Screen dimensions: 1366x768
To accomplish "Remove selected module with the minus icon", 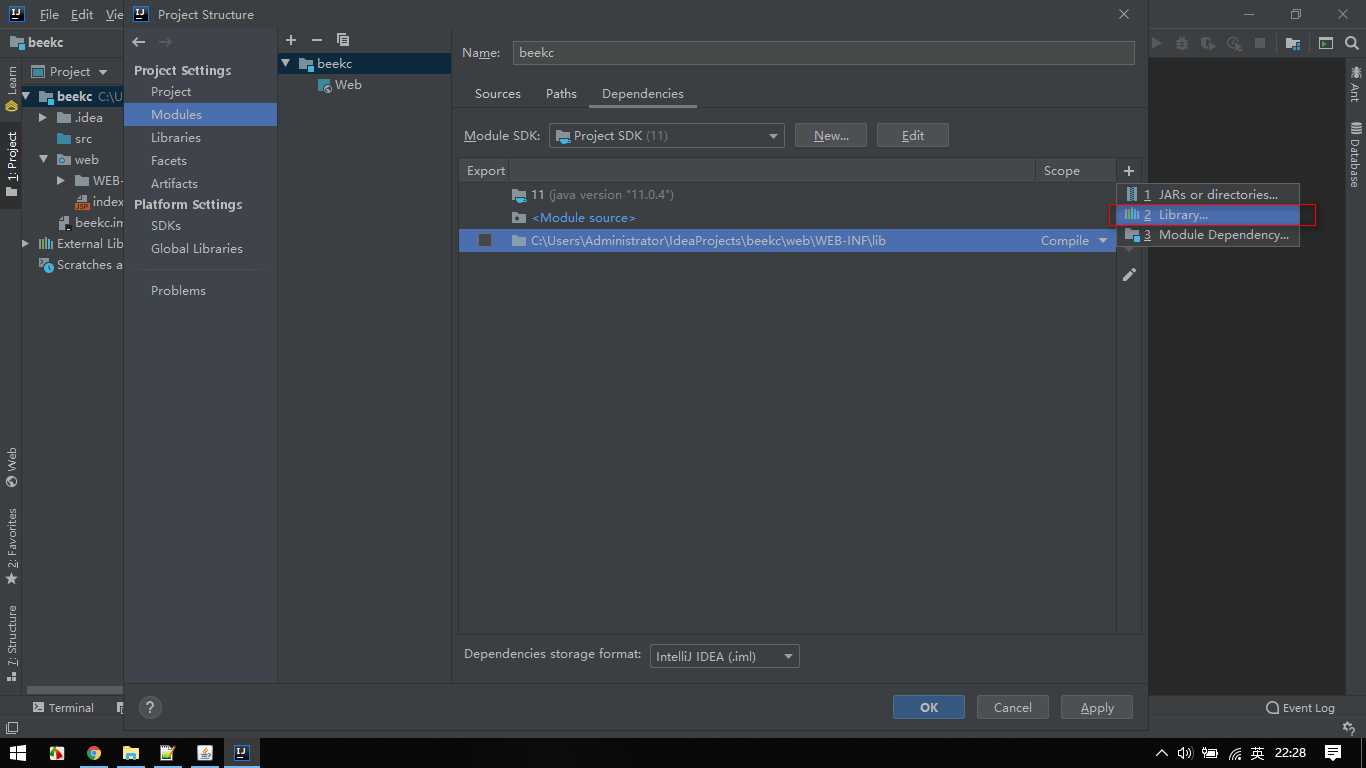I will point(317,40).
